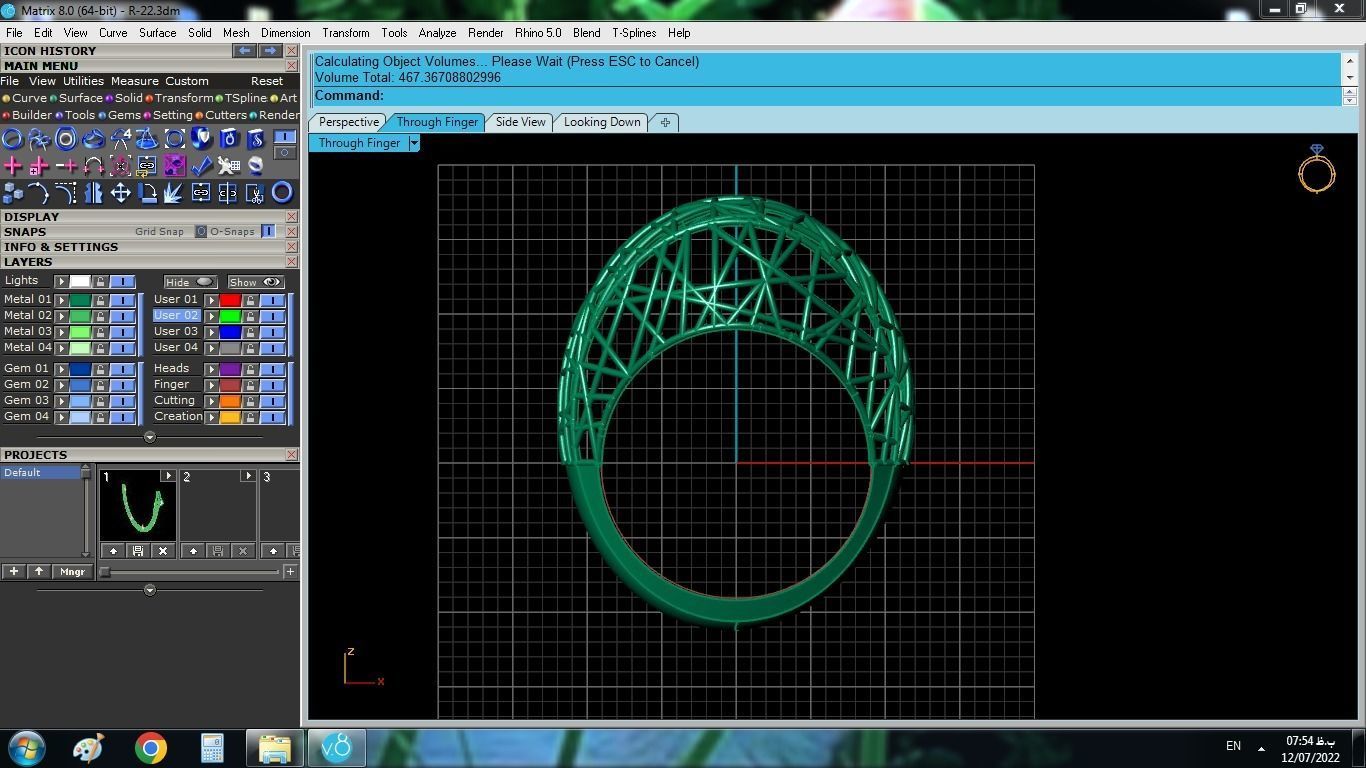This screenshot has height=768, width=1366.
Task: Toggle O-Snaps on/off switch
Action: [268, 231]
